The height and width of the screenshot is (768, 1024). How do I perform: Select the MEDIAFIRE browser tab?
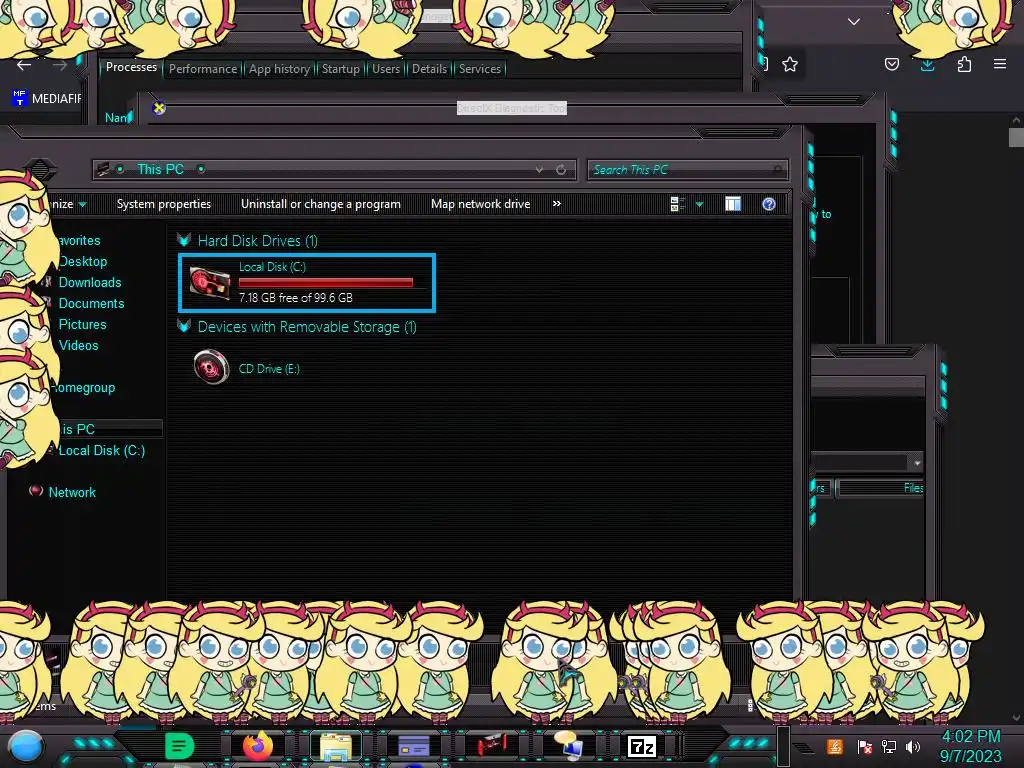46,99
